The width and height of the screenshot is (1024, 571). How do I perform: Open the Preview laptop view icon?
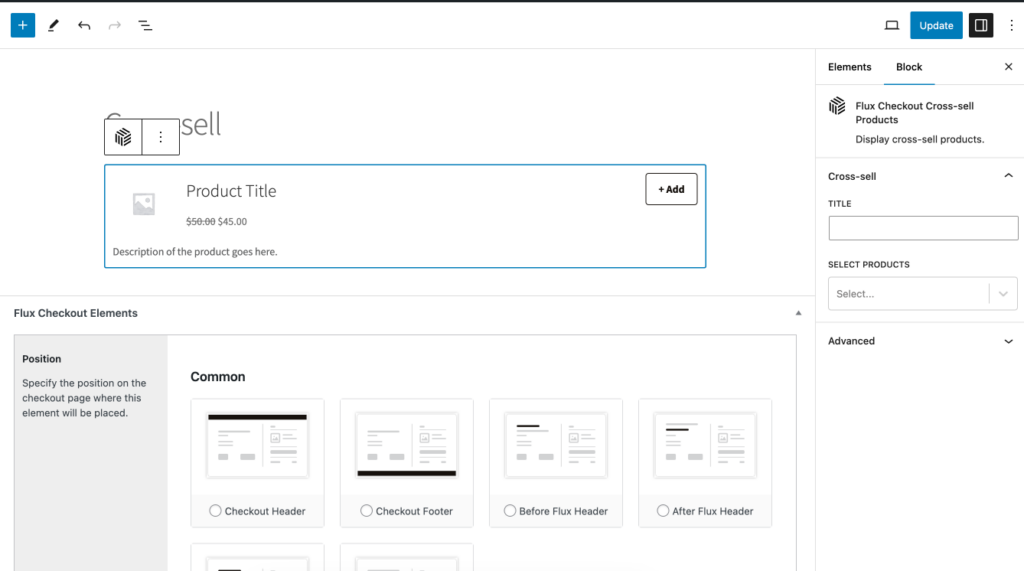point(891,25)
